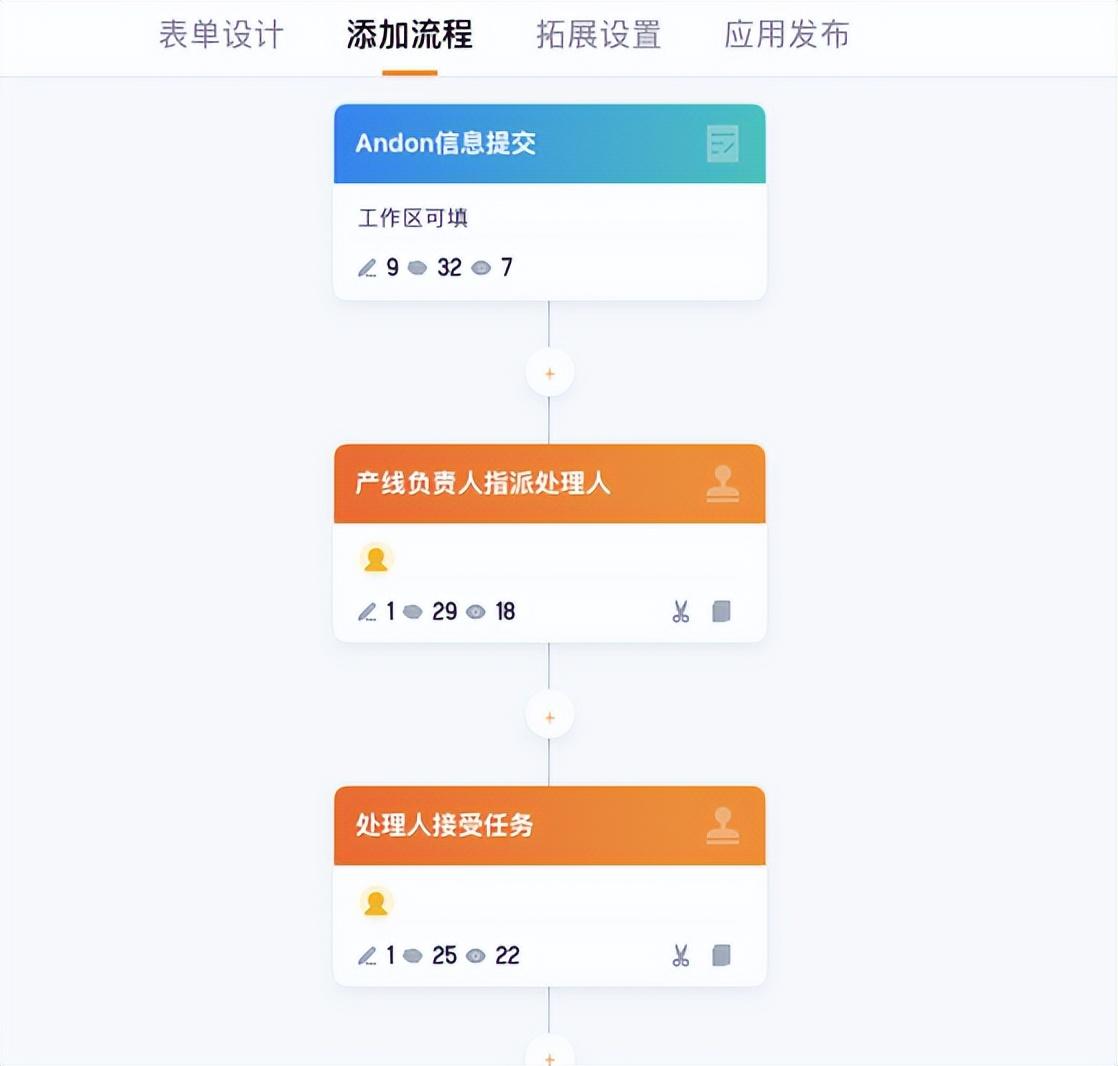Viewport: 1118px width, 1066px height.
Task: Select the 工作区可填 text in Andon信息提交 card
Action: [413, 218]
